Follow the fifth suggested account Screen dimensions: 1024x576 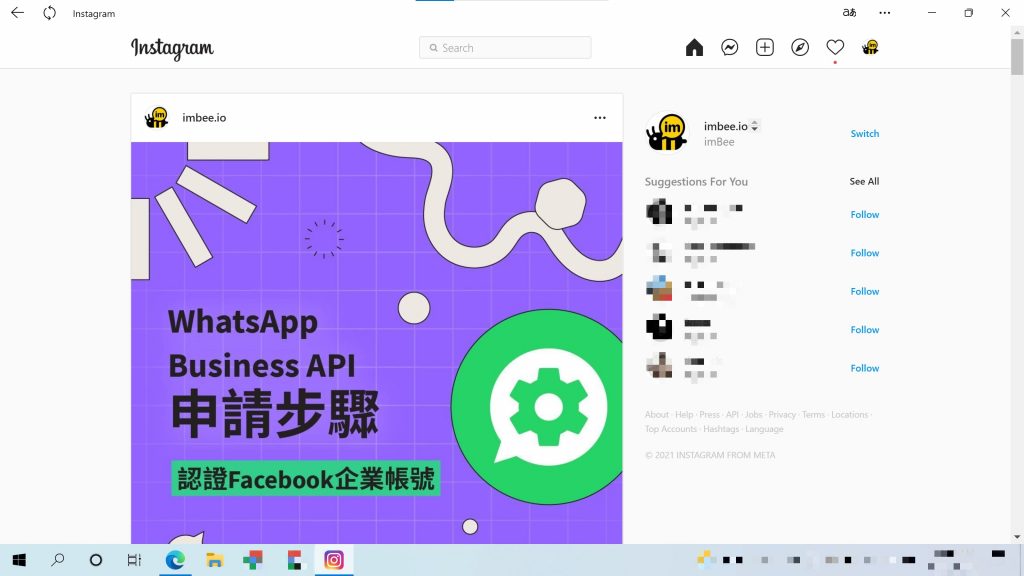click(865, 368)
